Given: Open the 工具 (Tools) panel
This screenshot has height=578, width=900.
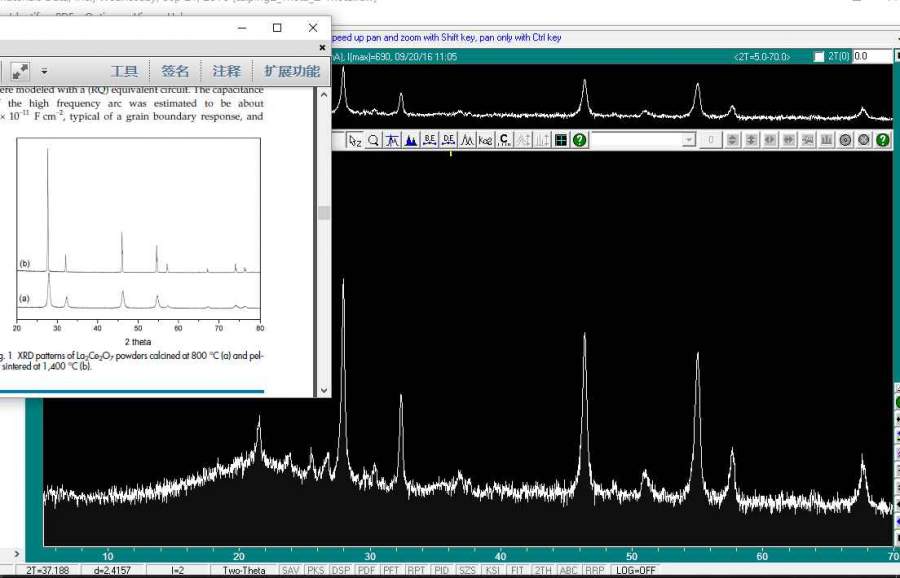Looking at the screenshot, I should 124,71.
